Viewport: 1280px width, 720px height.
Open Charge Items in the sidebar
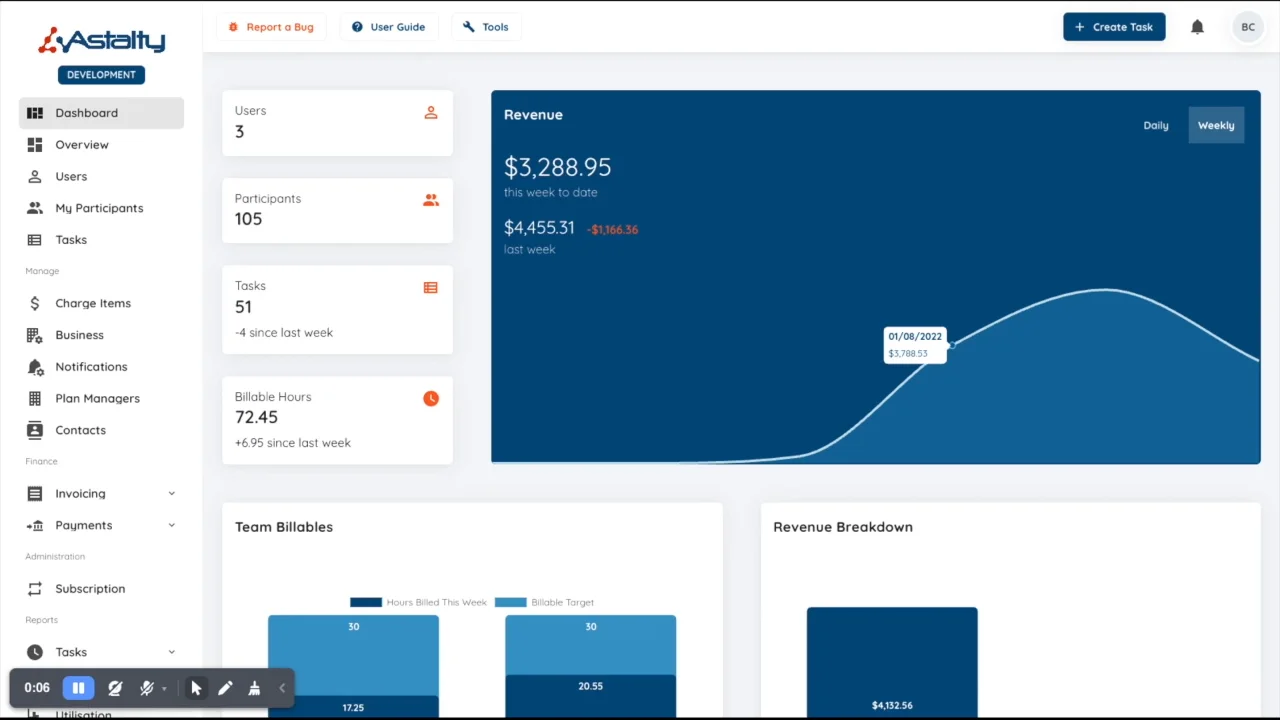[101, 303]
